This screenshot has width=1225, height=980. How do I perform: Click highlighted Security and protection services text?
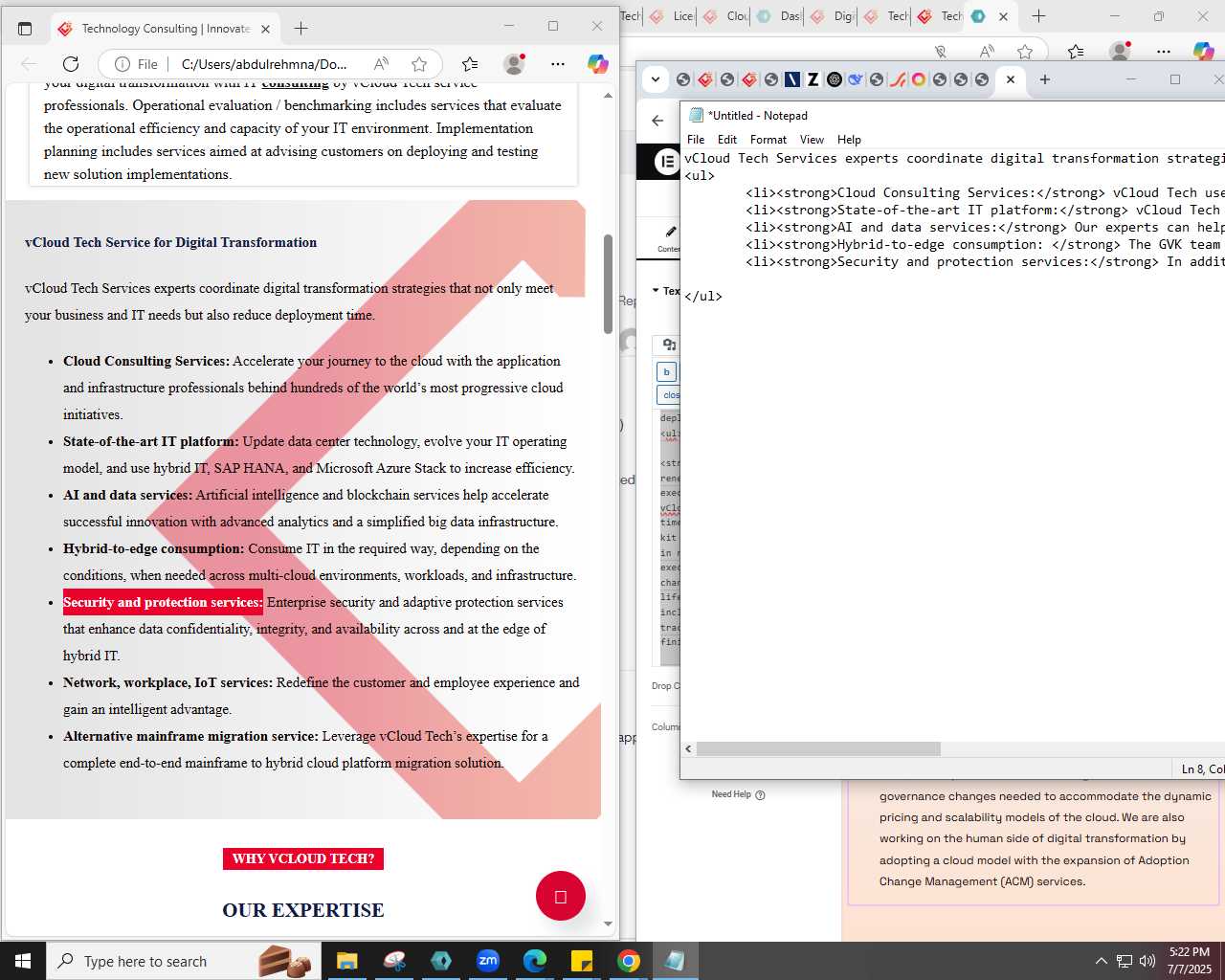coord(163,602)
